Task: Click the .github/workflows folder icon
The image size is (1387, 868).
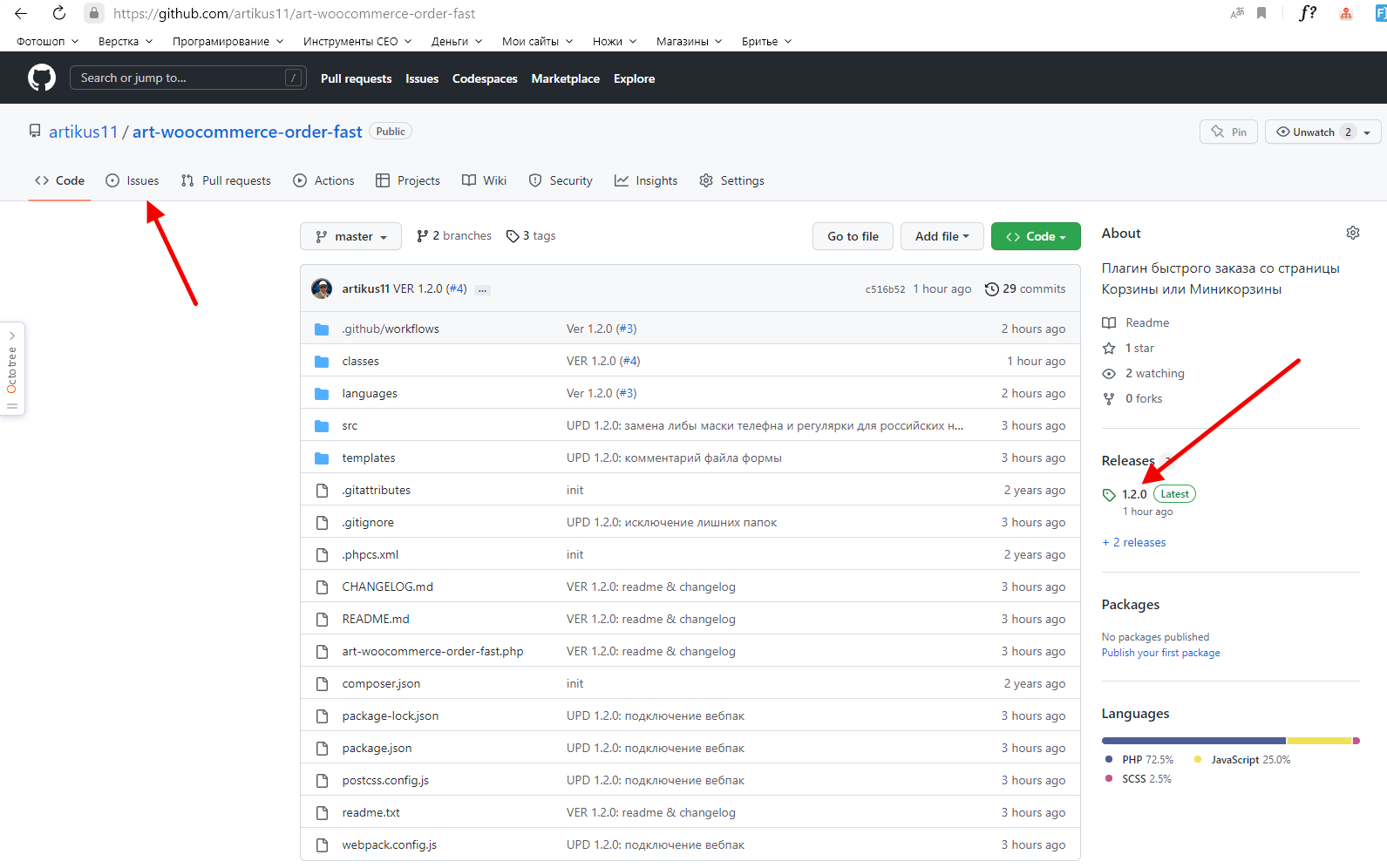Action: (x=322, y=329)
